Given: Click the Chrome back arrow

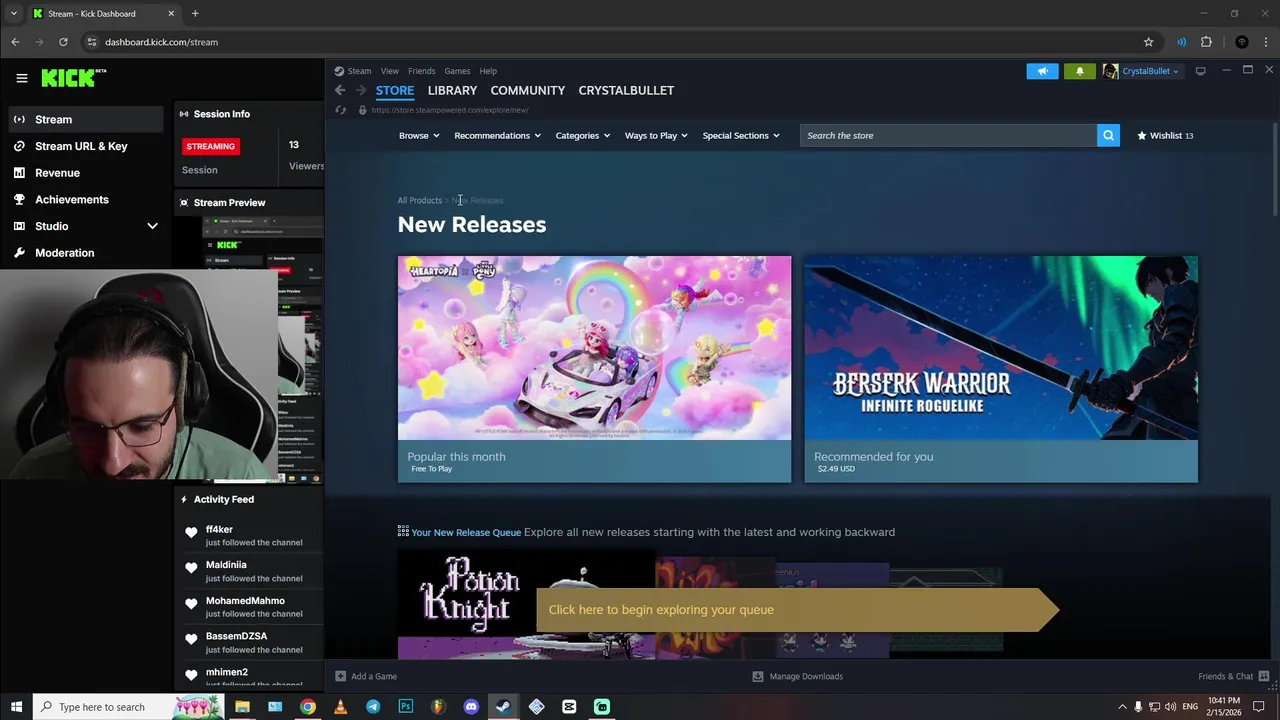Looking at the screenshot, I should [15, 42].
